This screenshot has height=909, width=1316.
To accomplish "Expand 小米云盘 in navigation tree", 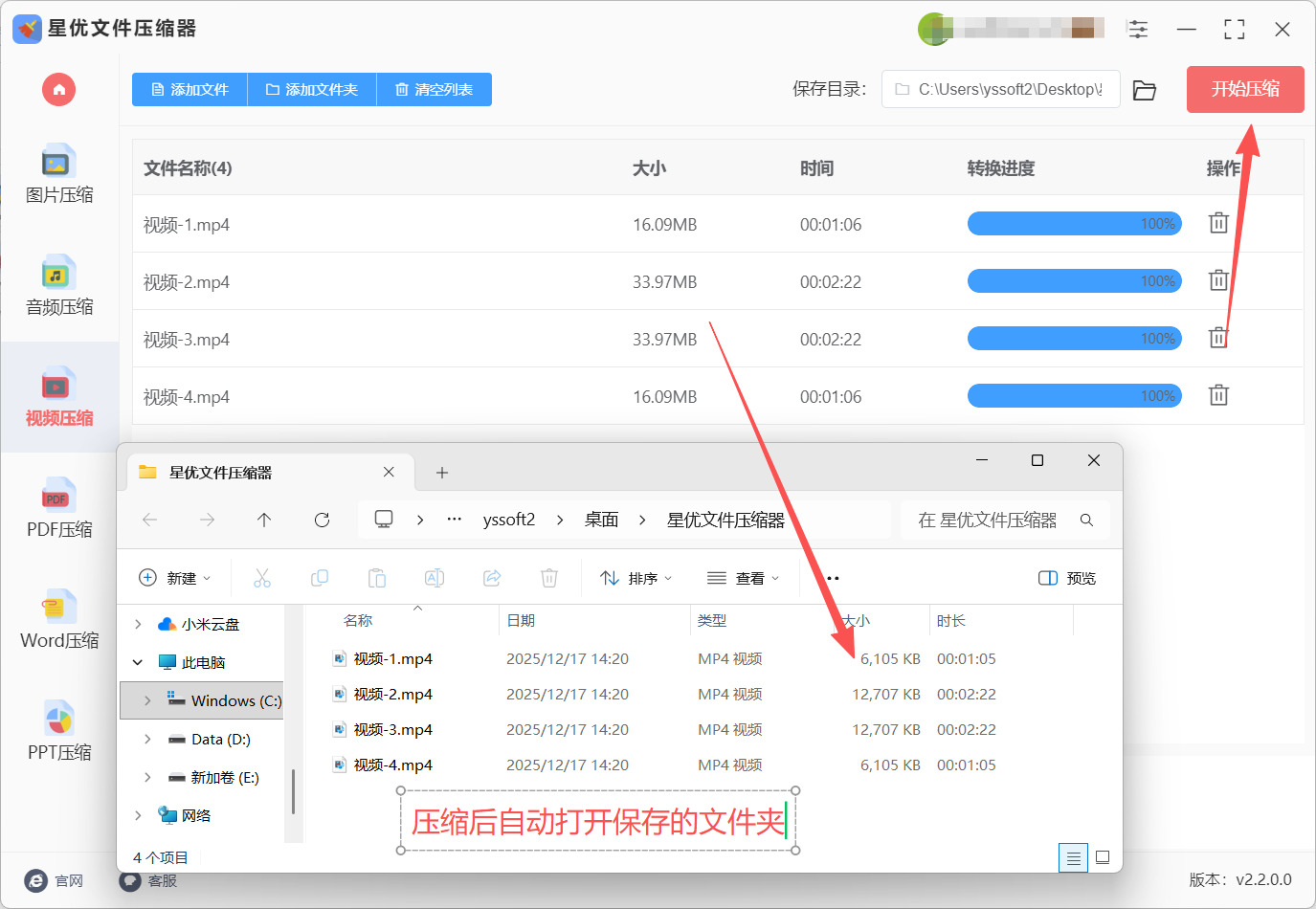I will (x=138, y=624).
